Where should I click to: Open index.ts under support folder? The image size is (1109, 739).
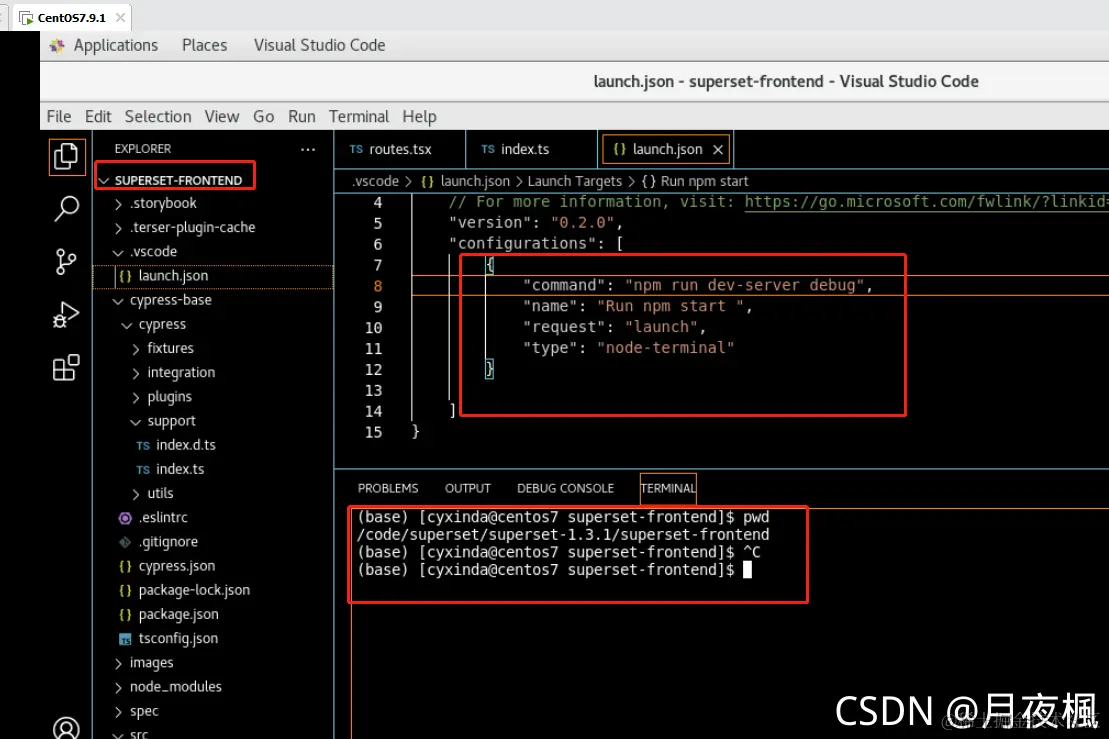pyautogui.click(x=213, y=470)
